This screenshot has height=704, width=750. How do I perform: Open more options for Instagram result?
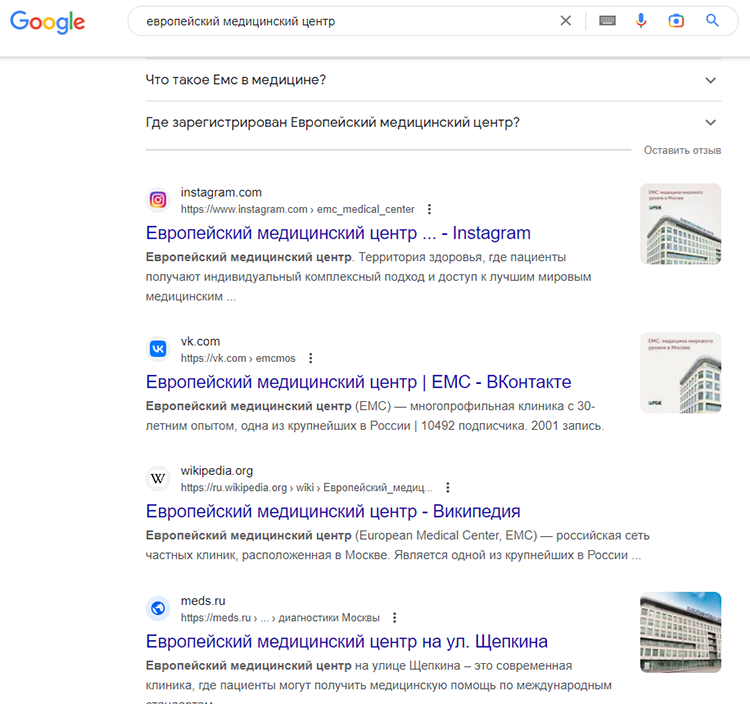pos(429,210)
